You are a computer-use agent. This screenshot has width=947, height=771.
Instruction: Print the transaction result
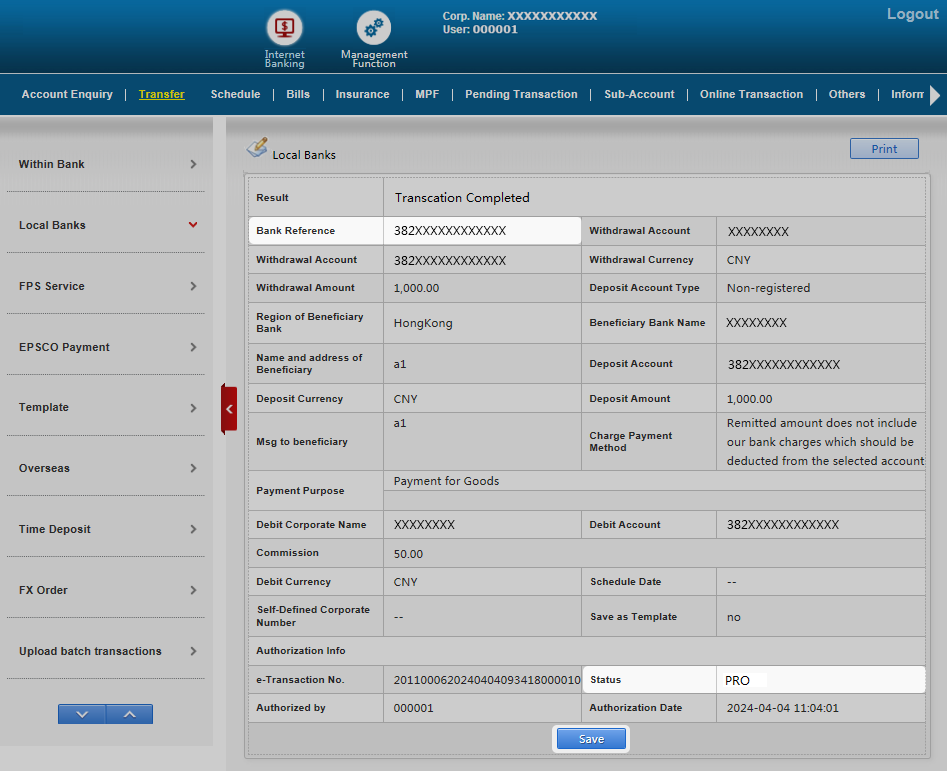884,149
